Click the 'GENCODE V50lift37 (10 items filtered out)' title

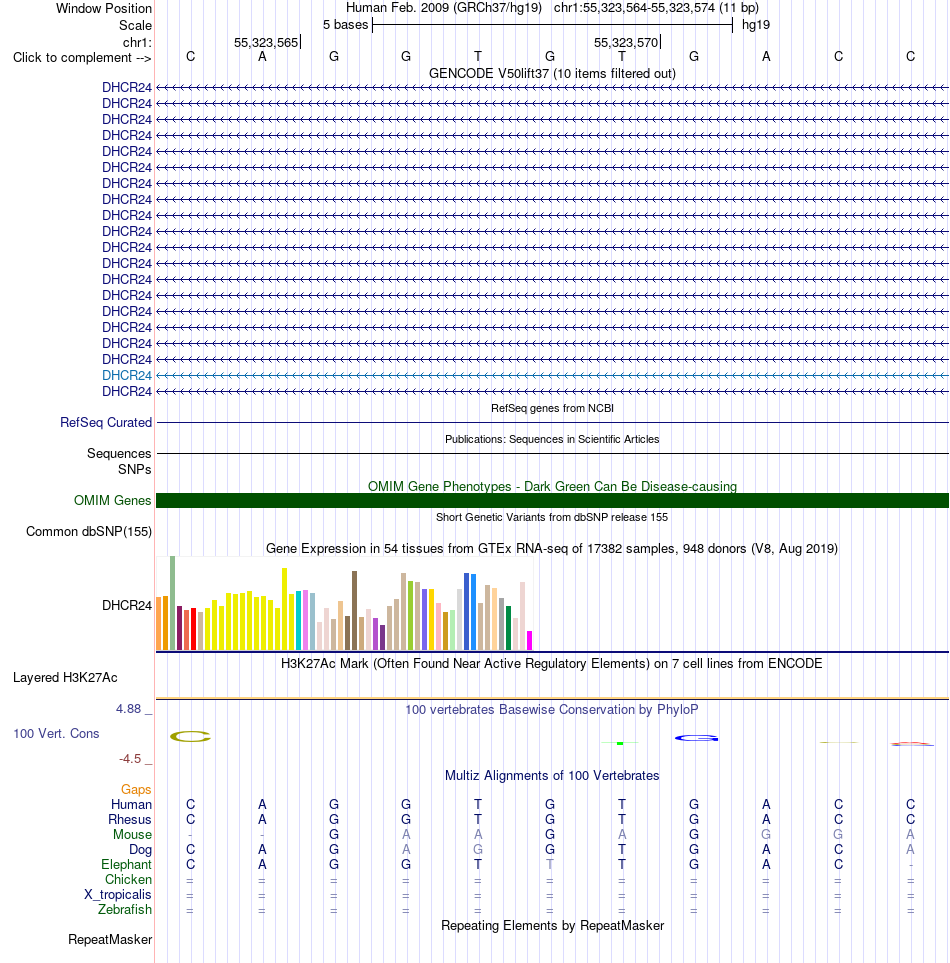click(x=552, y=74)
